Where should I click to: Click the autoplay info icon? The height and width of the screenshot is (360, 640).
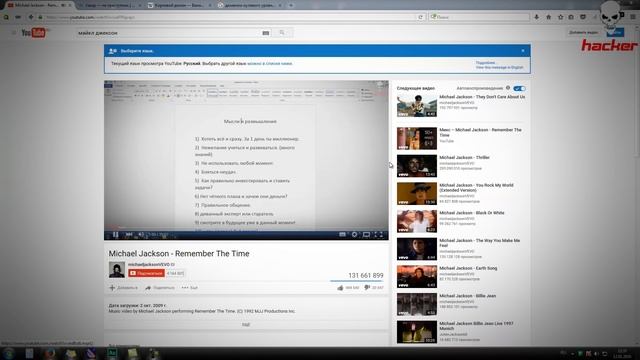point(508,88)
